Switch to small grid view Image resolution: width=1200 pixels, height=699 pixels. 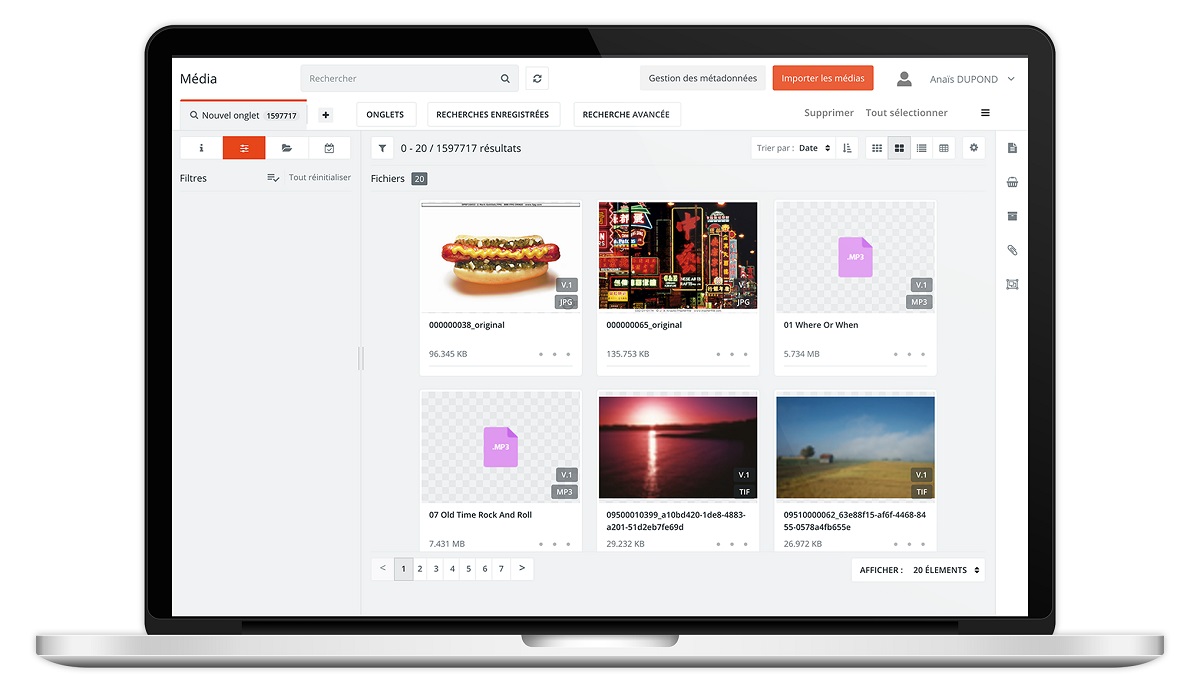tap(877, 148)
